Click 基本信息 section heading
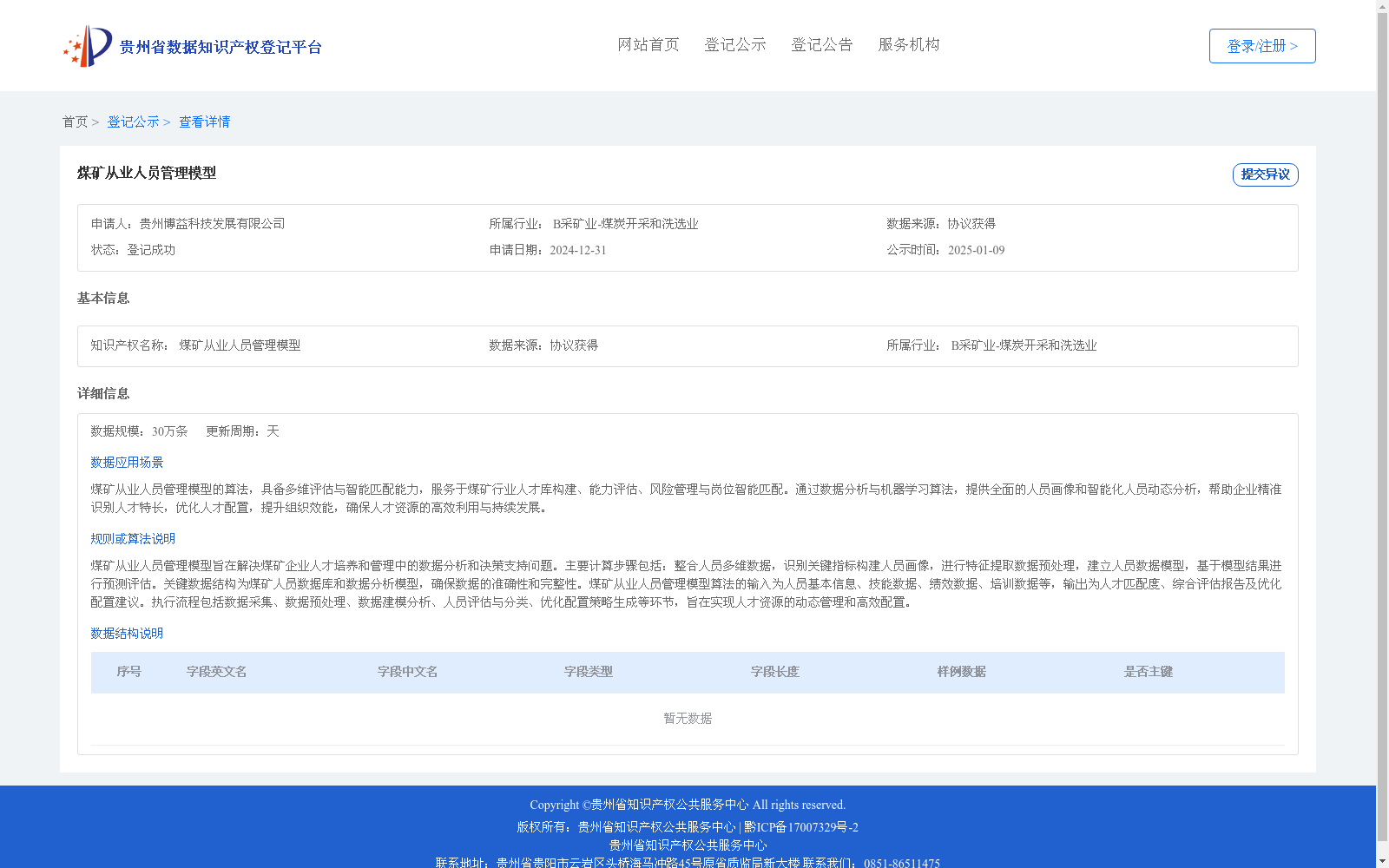 point(103,298)
